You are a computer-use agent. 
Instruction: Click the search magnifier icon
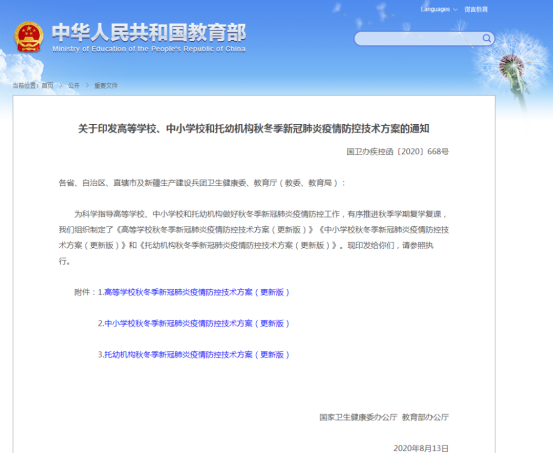pyautogui.click(x=487, y=38)
